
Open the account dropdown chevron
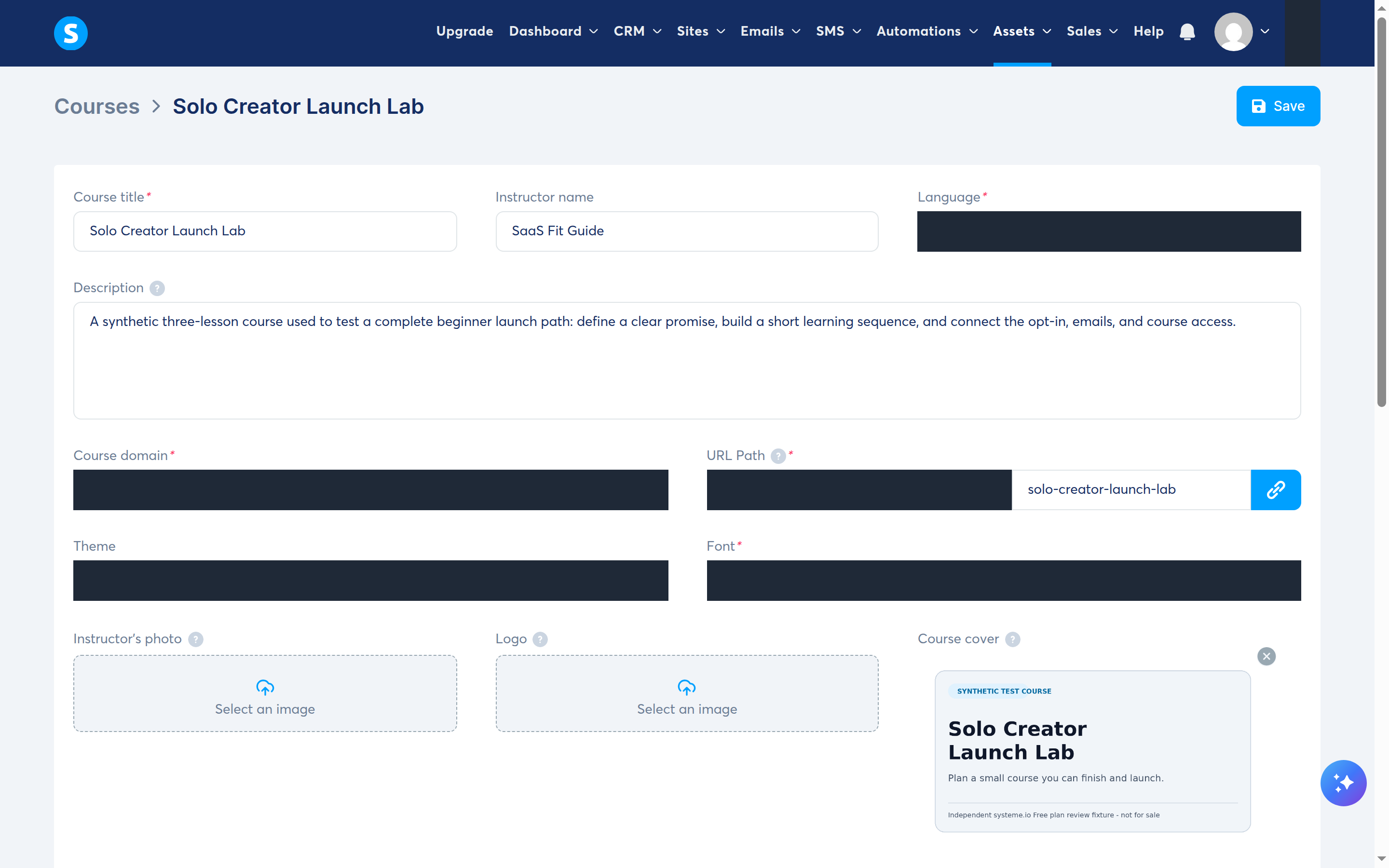point(1265,31)
